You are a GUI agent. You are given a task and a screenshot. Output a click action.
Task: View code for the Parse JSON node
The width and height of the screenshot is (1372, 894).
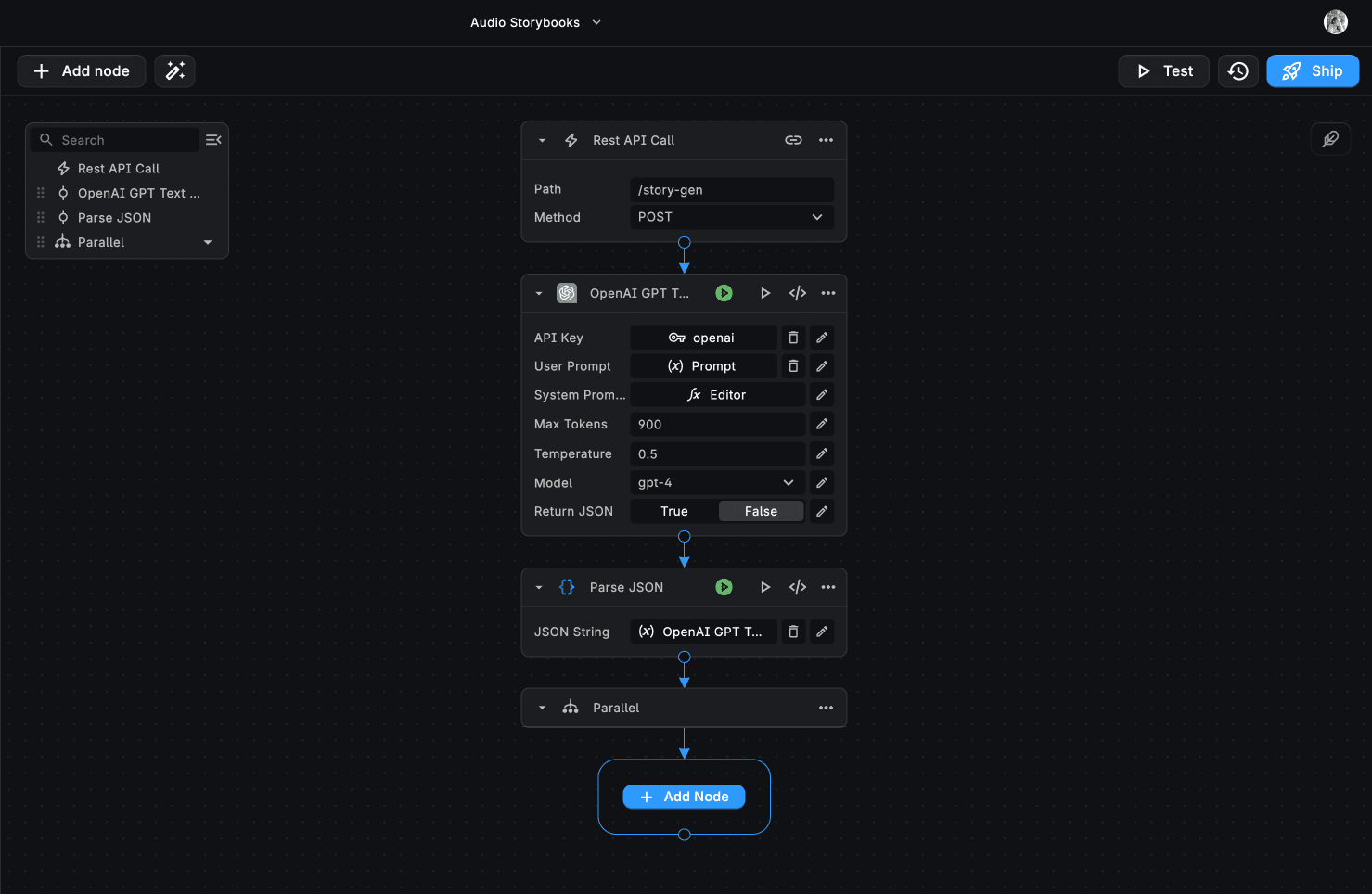click(x=798, y=587)
